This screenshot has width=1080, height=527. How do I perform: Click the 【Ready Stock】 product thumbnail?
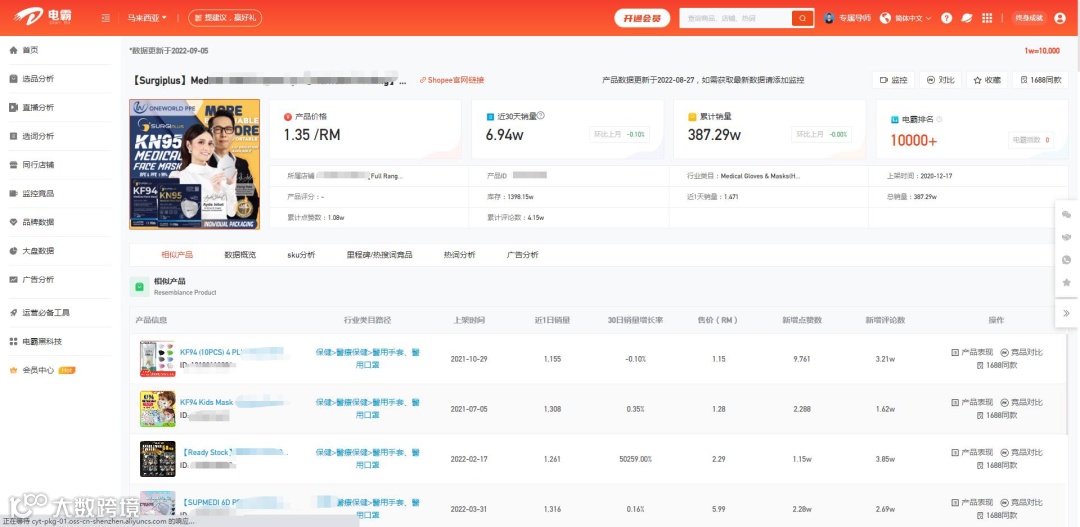coord(158,459)
